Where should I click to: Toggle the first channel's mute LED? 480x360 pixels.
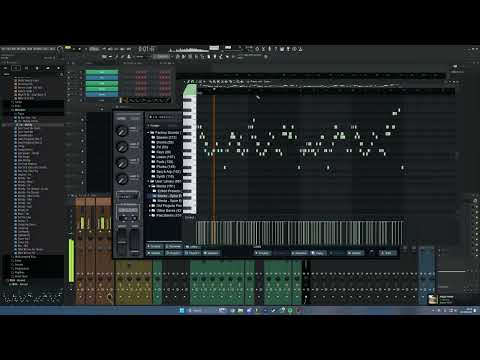[70, 72]
